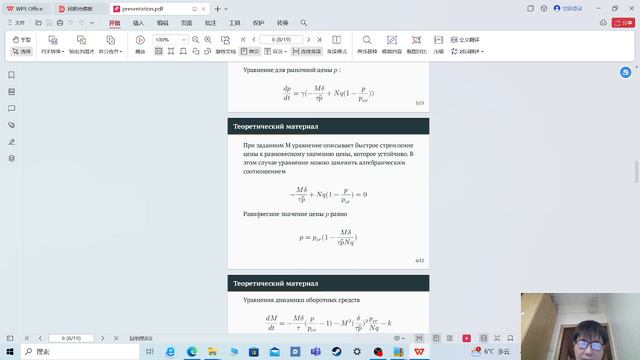
Task: Add a new tab with plus button
Action: point(217,9)
